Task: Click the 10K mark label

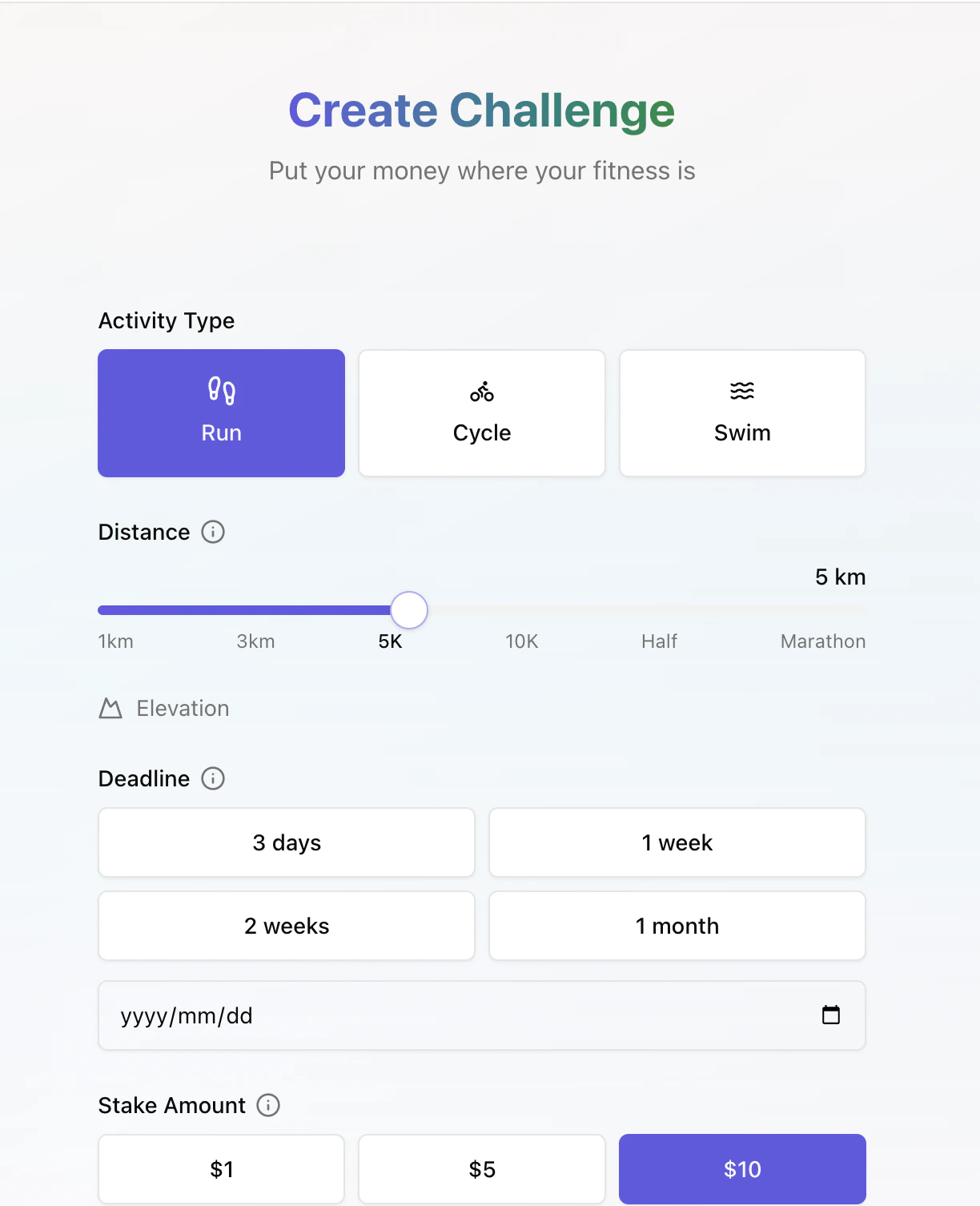Action: pyautogui.click(x=522, y=641)
